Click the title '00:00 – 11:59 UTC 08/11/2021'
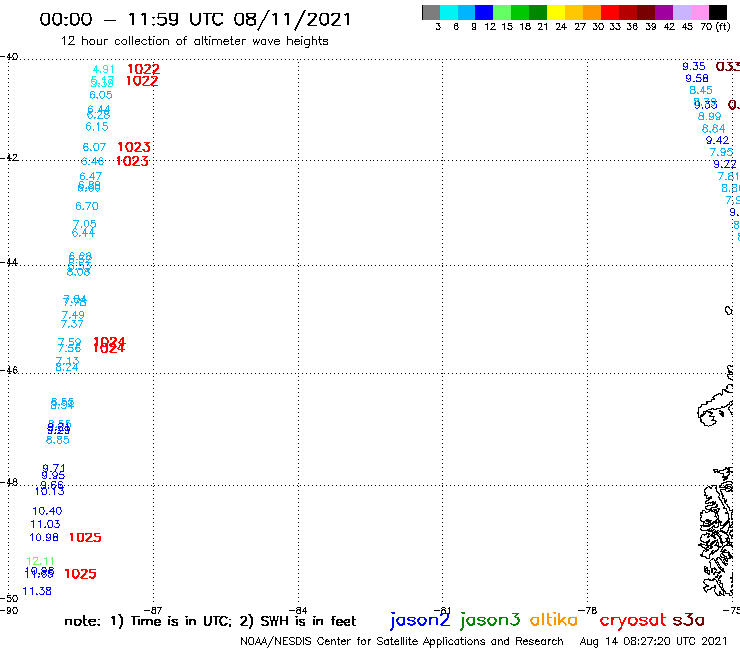Viewport: 740px width, 650px height. 195,19
